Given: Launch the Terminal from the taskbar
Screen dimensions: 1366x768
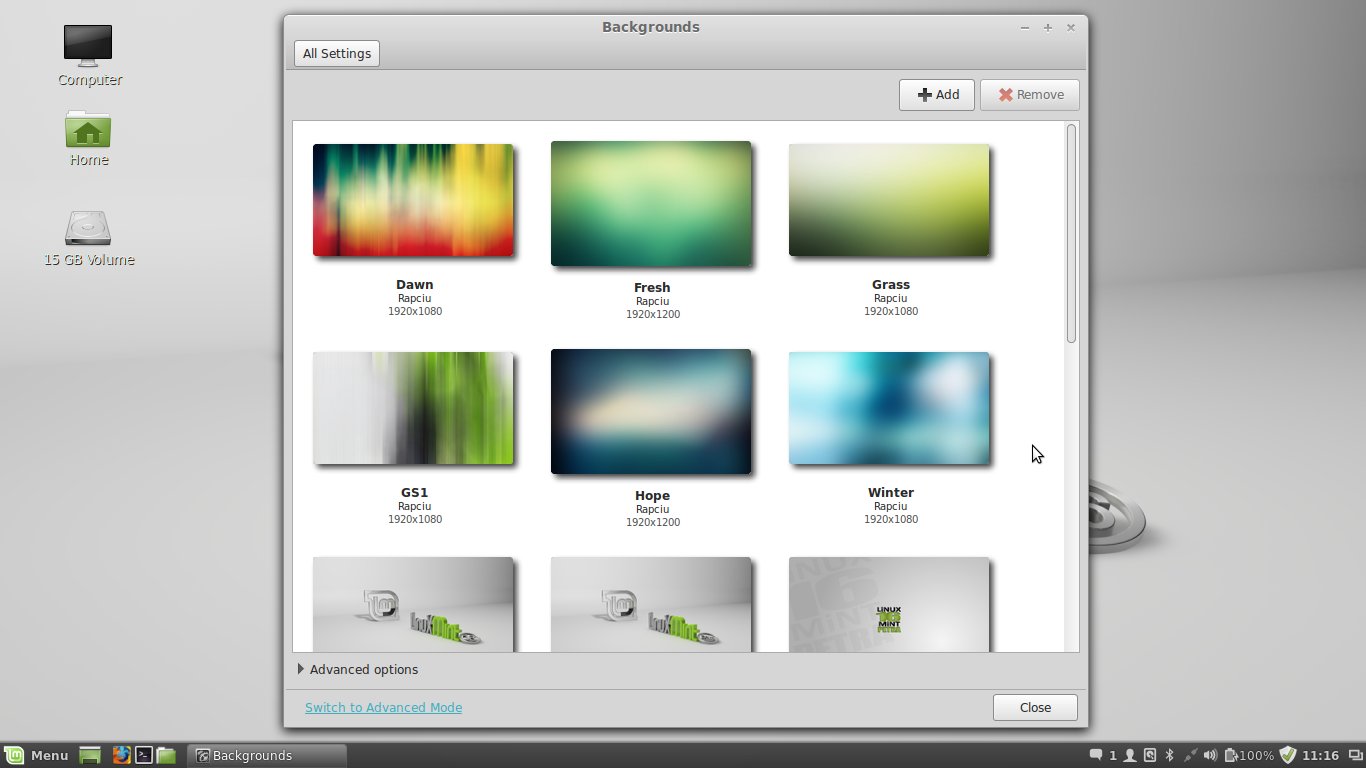Looking at the screenshot, I should pyautogui.click(x=144, y=755).
